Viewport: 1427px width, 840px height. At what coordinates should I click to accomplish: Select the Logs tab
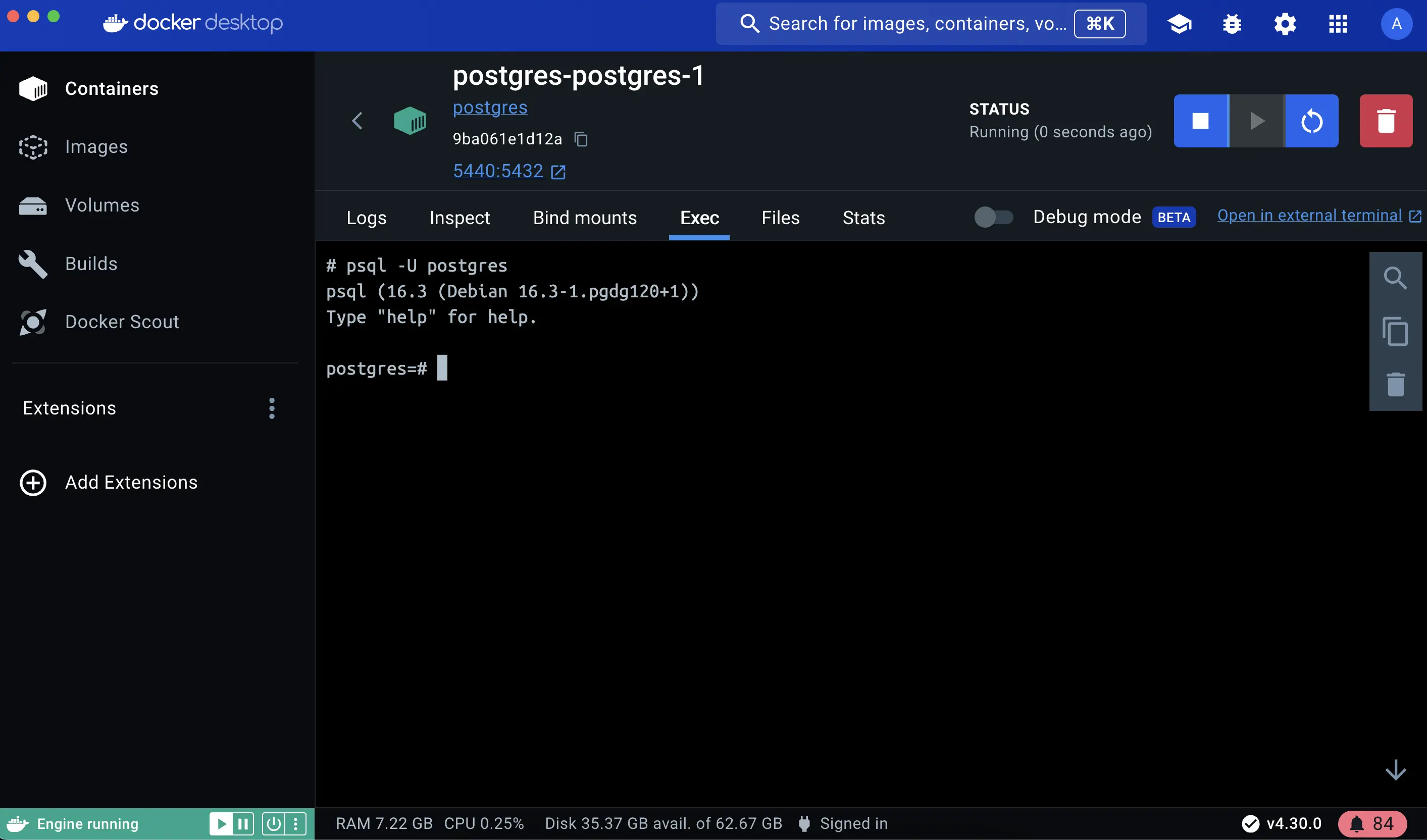[367, 217]
